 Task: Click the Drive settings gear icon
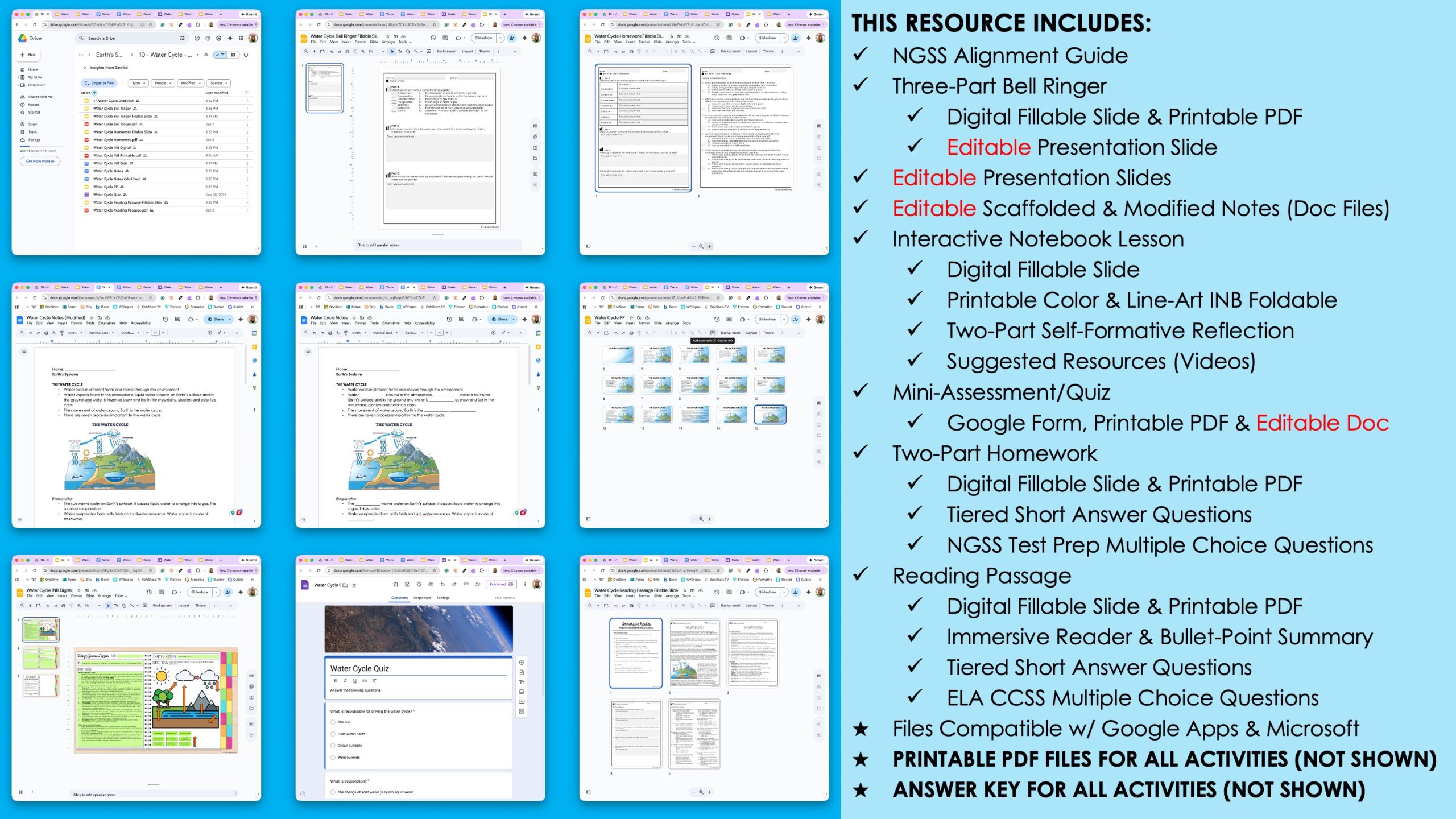coord(219,38)
